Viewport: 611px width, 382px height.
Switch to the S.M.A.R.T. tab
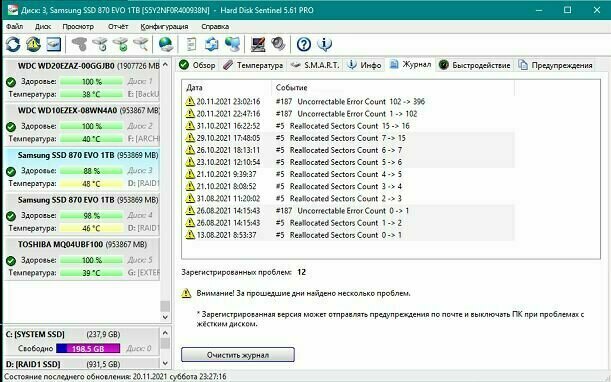[x=315, y=65]
